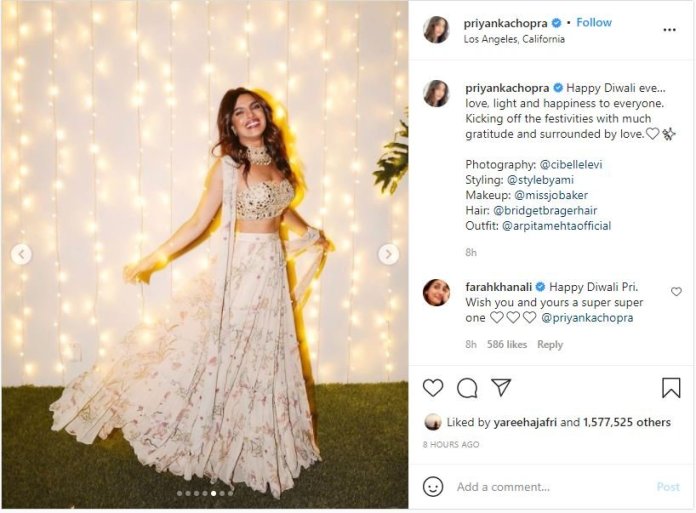The height and width of the screenshot is (513, 696).
Task: Like farahkhanali's comment heart
Action: click(676, 292)
